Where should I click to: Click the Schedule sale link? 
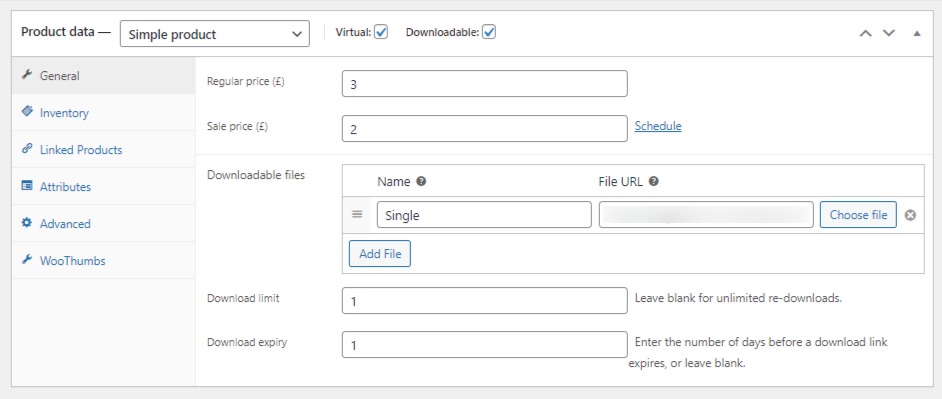[x=658, y=126]
